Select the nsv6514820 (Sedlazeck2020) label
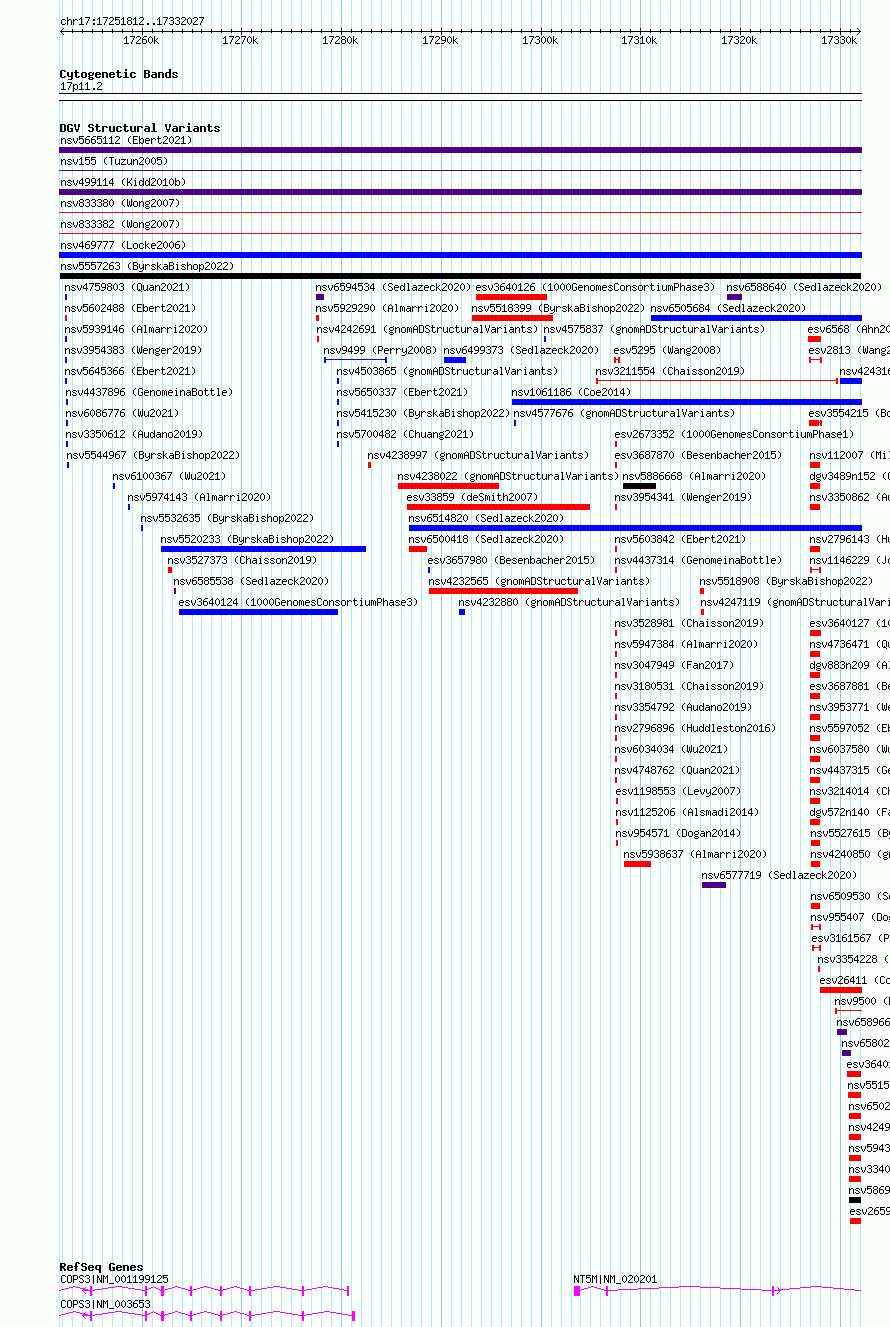Screen dimensions: 890x1327 coord(487,518)
